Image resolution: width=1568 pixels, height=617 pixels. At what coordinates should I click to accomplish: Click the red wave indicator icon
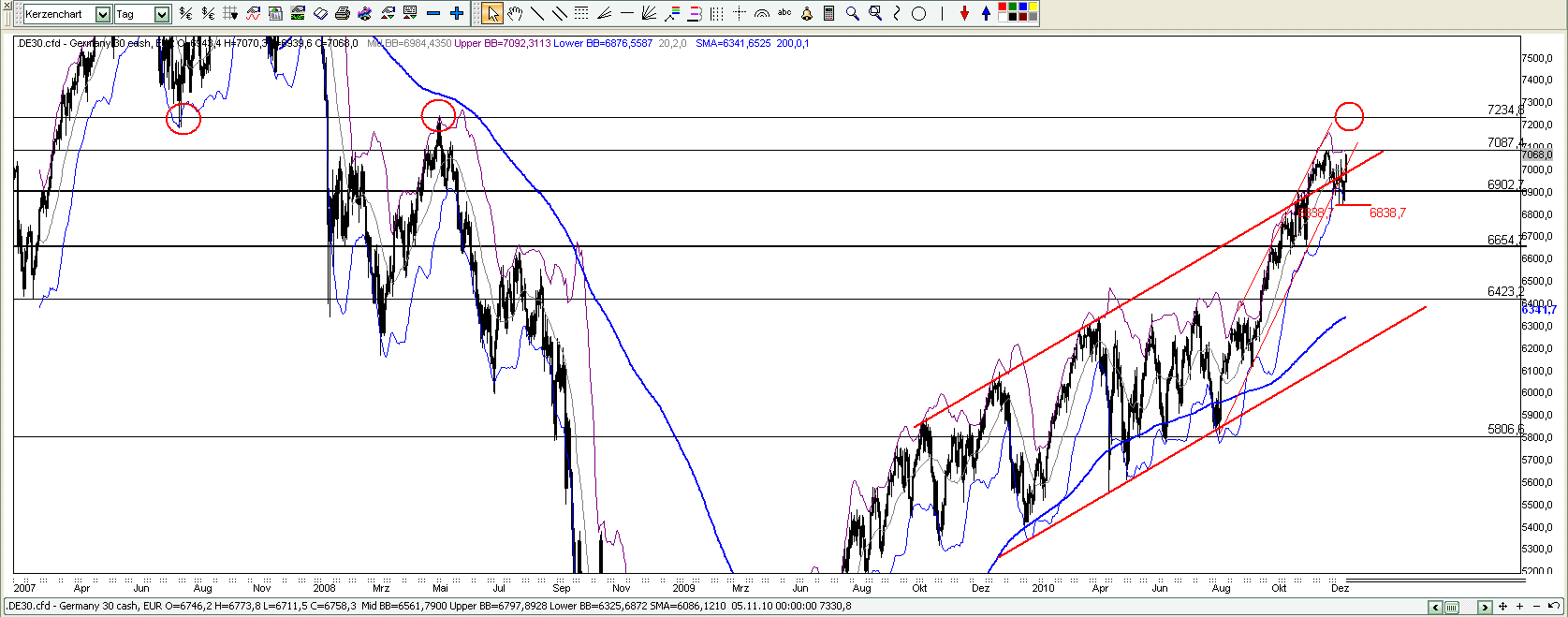[x=253, y=13]
